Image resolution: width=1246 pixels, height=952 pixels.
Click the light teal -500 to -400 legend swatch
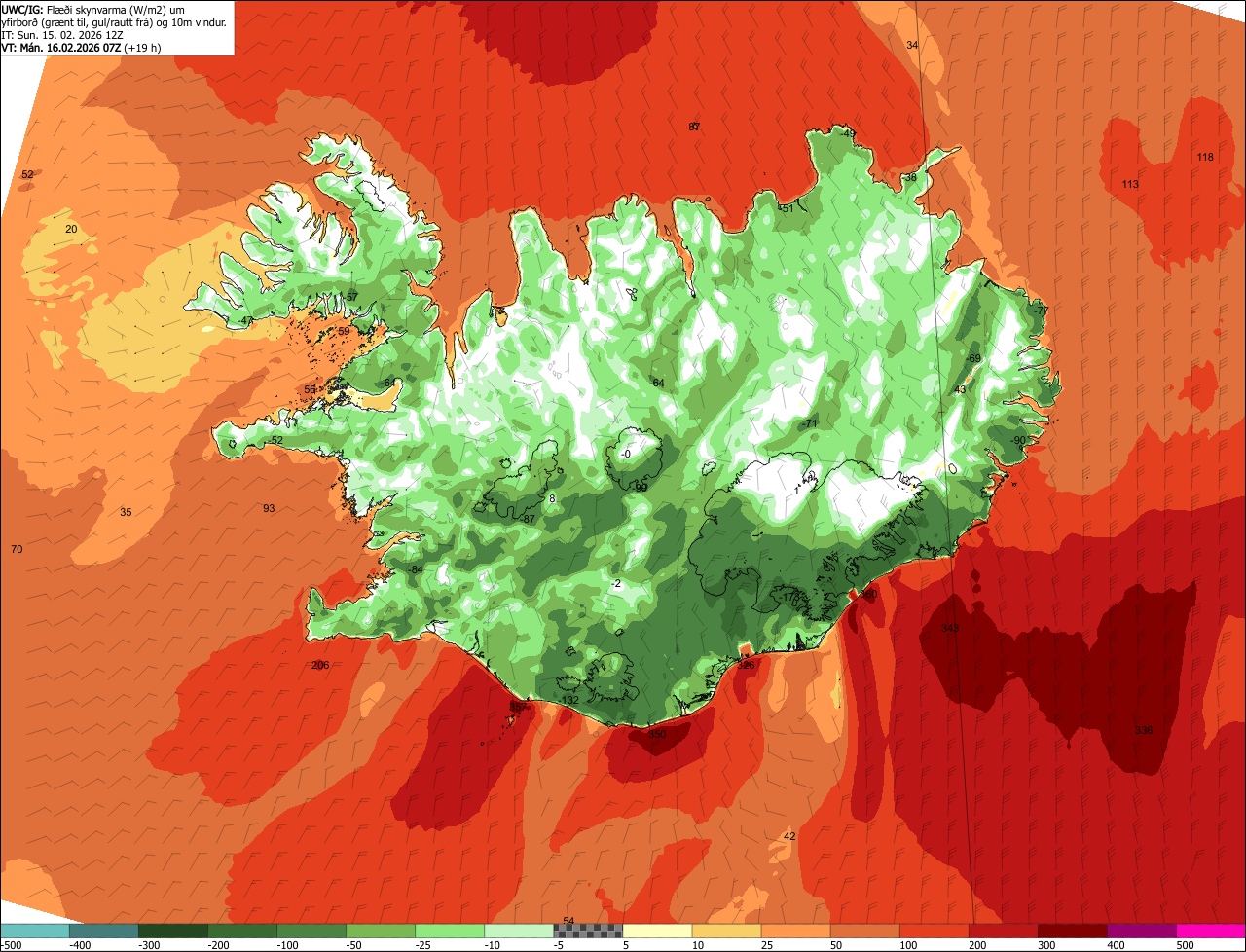[x=35, y=932]
